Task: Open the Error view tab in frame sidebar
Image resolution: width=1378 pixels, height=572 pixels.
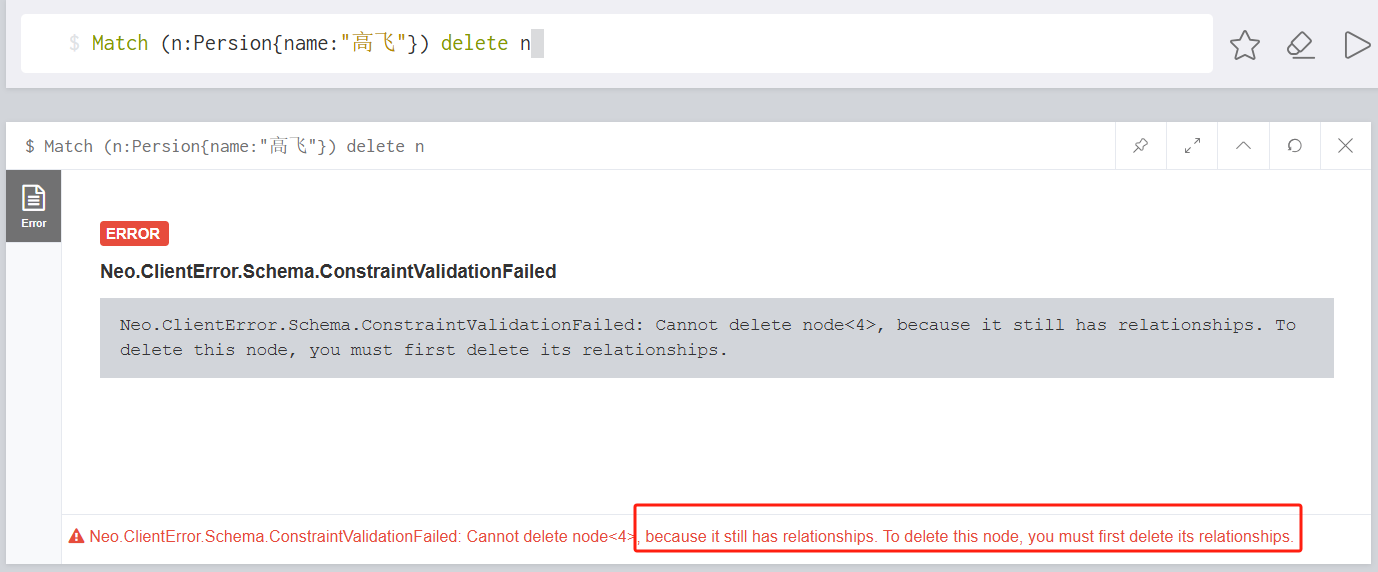Action: click(x=34, y=206)
